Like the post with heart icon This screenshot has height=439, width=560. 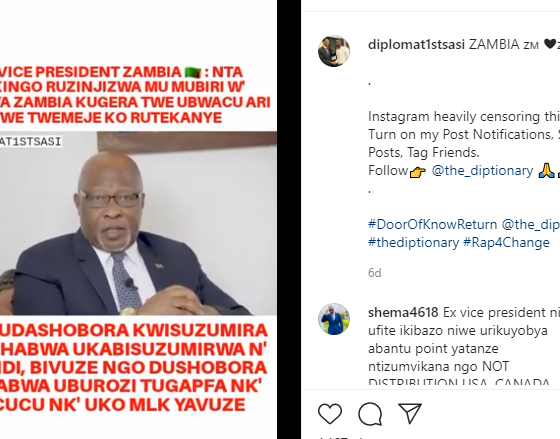[330, 413]
